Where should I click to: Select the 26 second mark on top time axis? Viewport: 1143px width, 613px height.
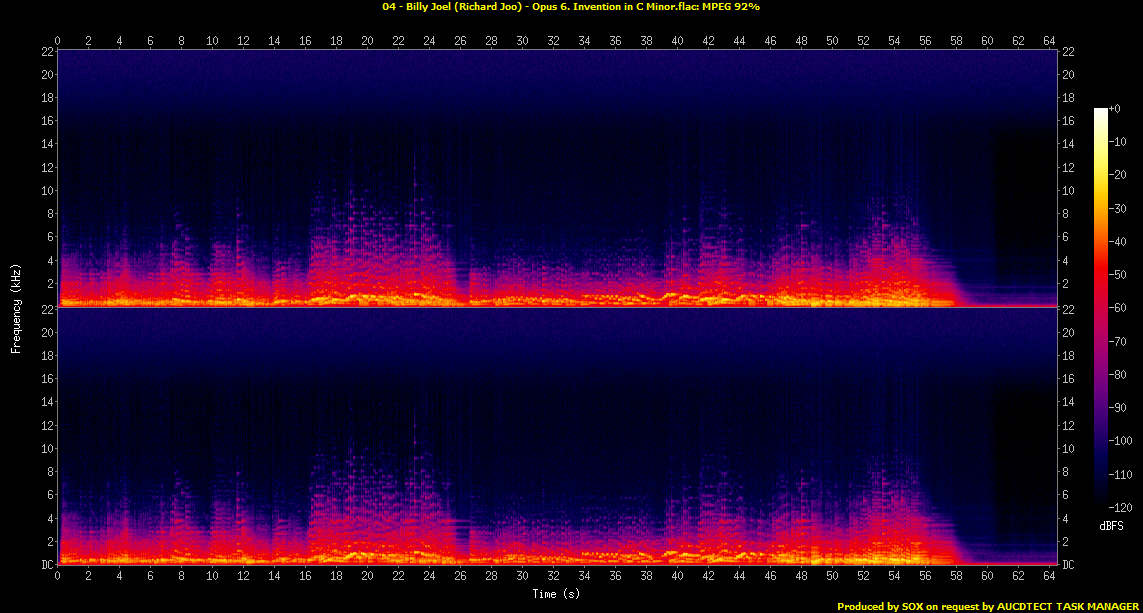(x=460, y=41)
